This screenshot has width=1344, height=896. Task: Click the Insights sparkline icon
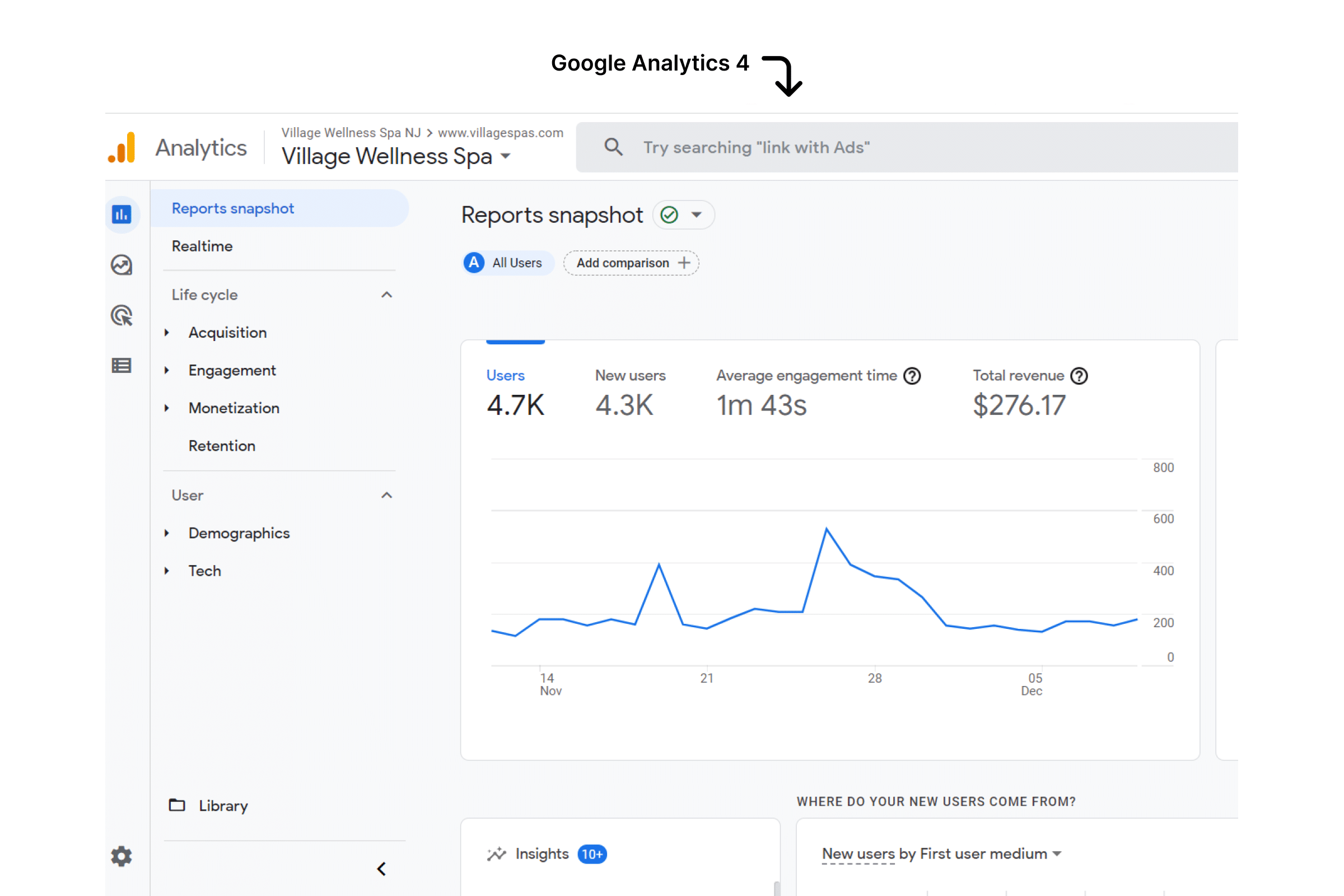497,855
